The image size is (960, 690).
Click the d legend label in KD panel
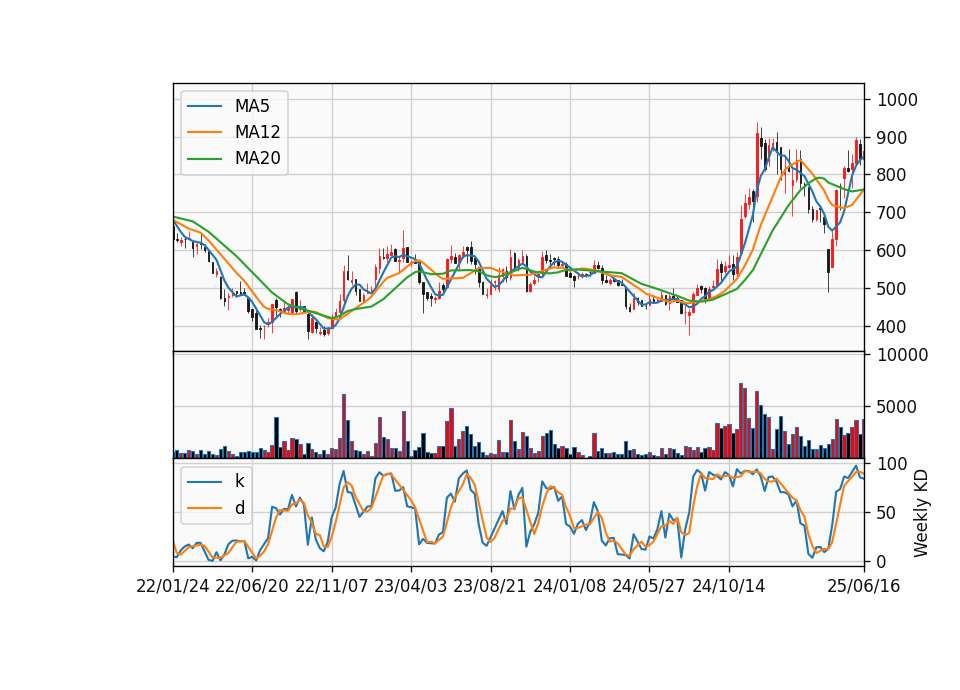[x=239, y=508]
